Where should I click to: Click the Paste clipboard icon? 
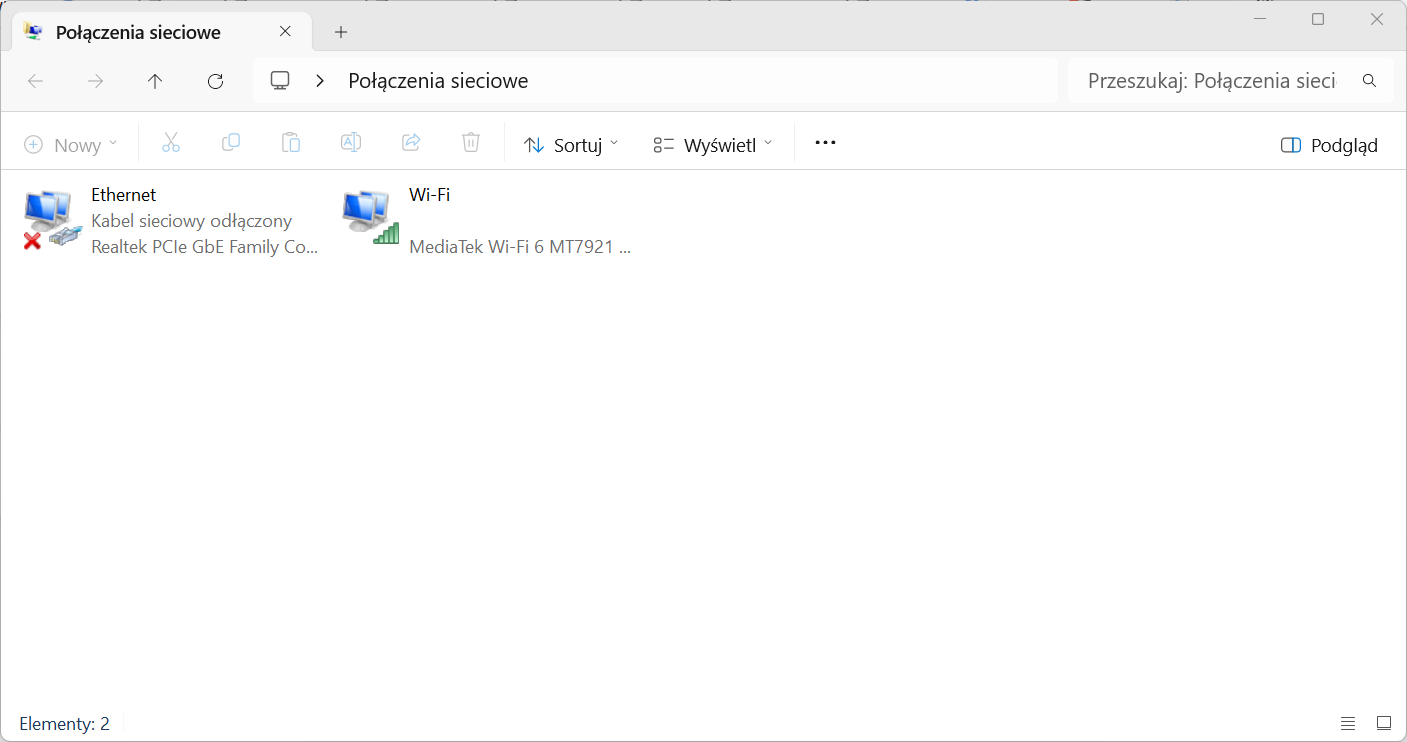coord(291,143)
